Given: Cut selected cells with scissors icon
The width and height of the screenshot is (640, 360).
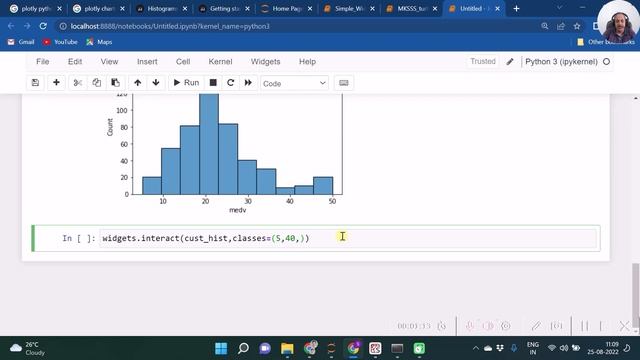Looking at the screenshot, I should tap(78, 83).
